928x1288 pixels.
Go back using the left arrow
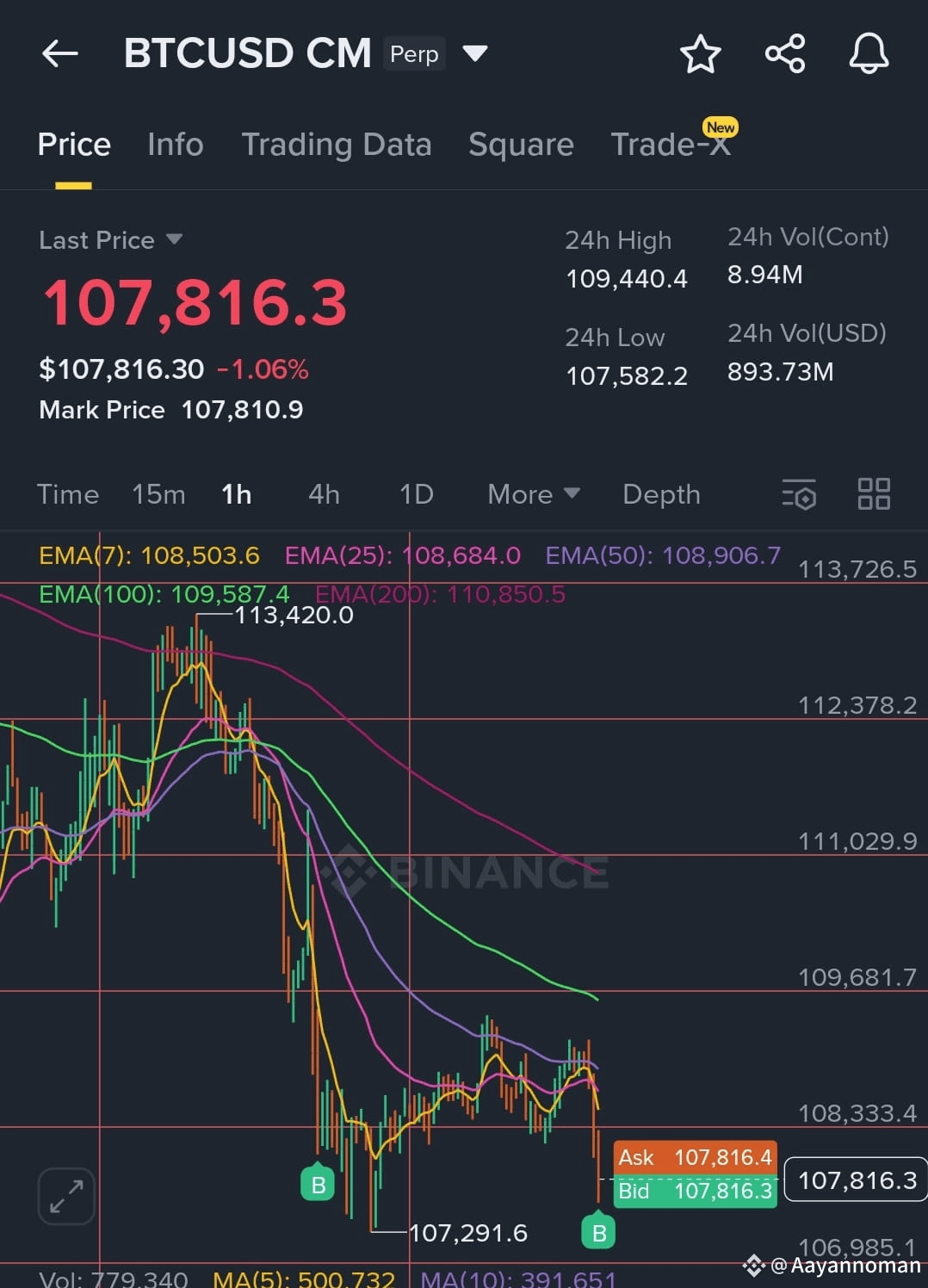pyautogui.click(x=60, y=53)
